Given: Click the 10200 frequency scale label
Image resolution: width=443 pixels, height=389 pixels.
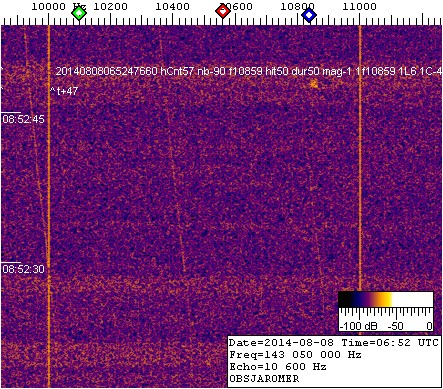Looking at the screenshot, I should [x=110, y=6].
